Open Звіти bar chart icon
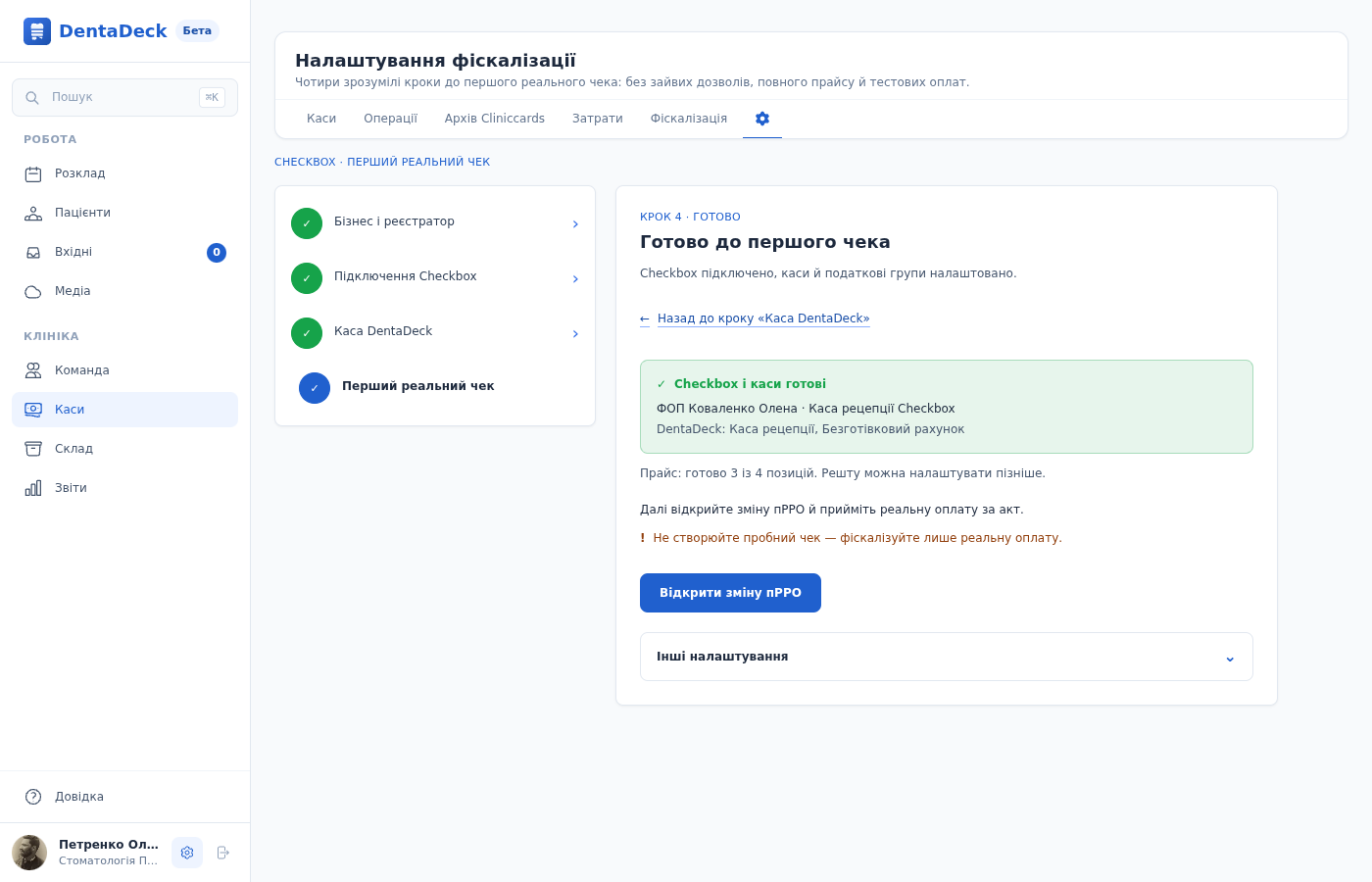The image size is (1372, 882). click(33, 488)
